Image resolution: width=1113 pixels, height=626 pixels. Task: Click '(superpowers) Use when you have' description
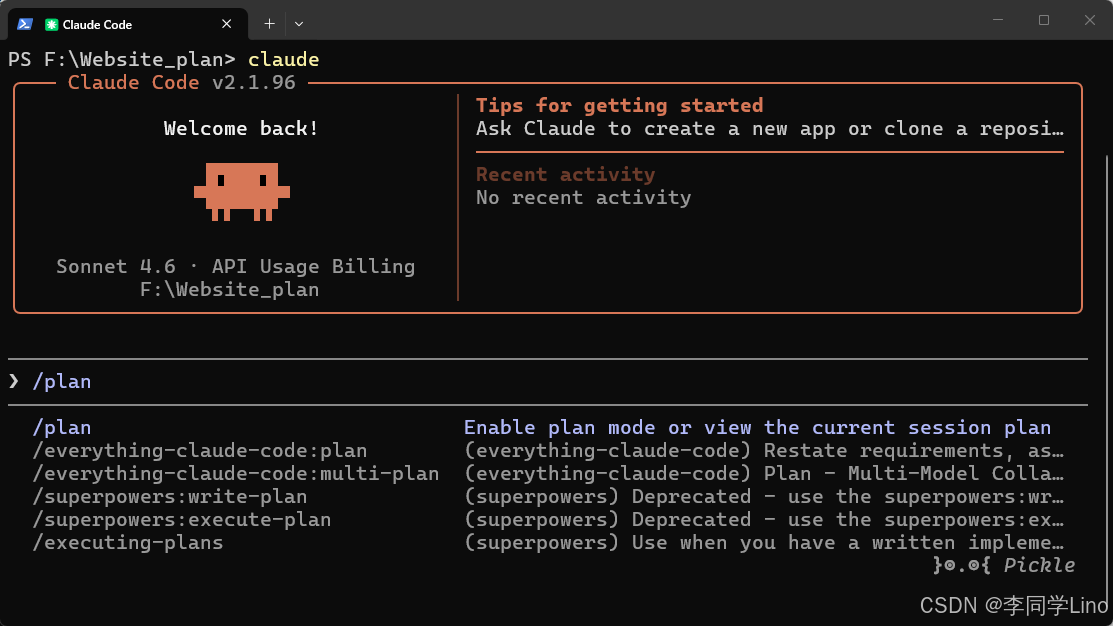click(x=764, y=542)
